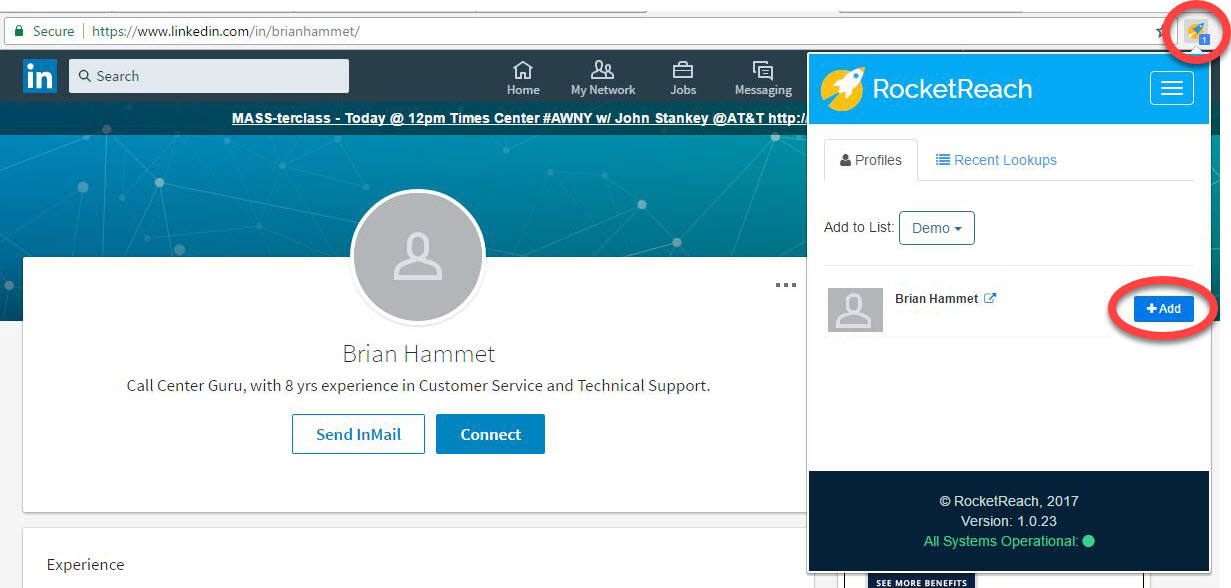Switch to the Recent Lookups tab
The width and height of the screenshot is (1231, 588).
pyautogui.click(x=996, y=160)
